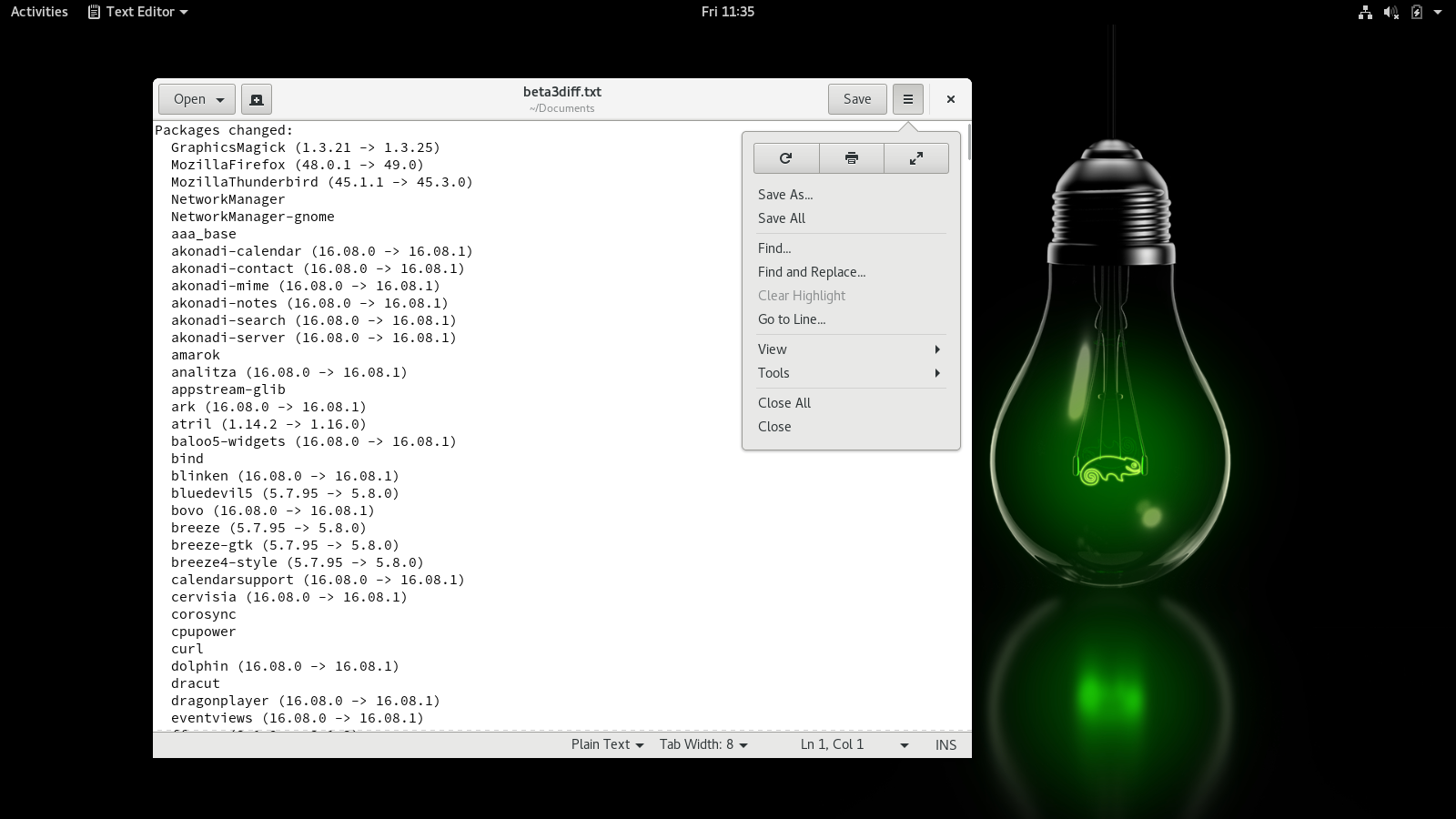Click the fullscreen expand icon
1456x819 pixels.
tap(916, 158)
